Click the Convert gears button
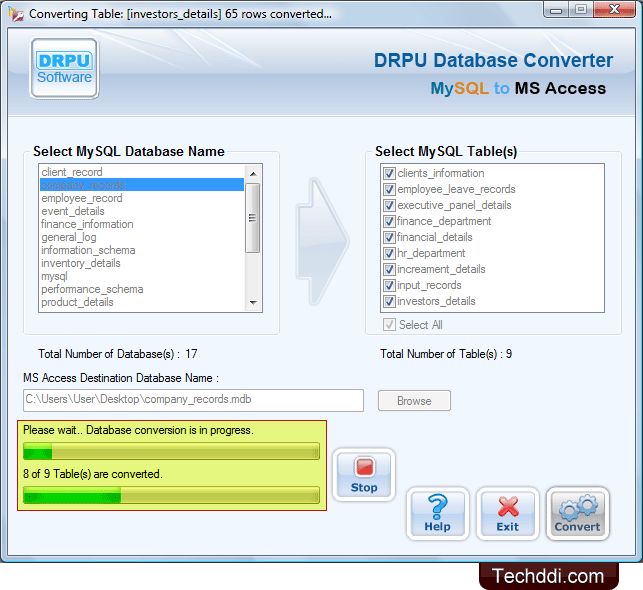 578,514
